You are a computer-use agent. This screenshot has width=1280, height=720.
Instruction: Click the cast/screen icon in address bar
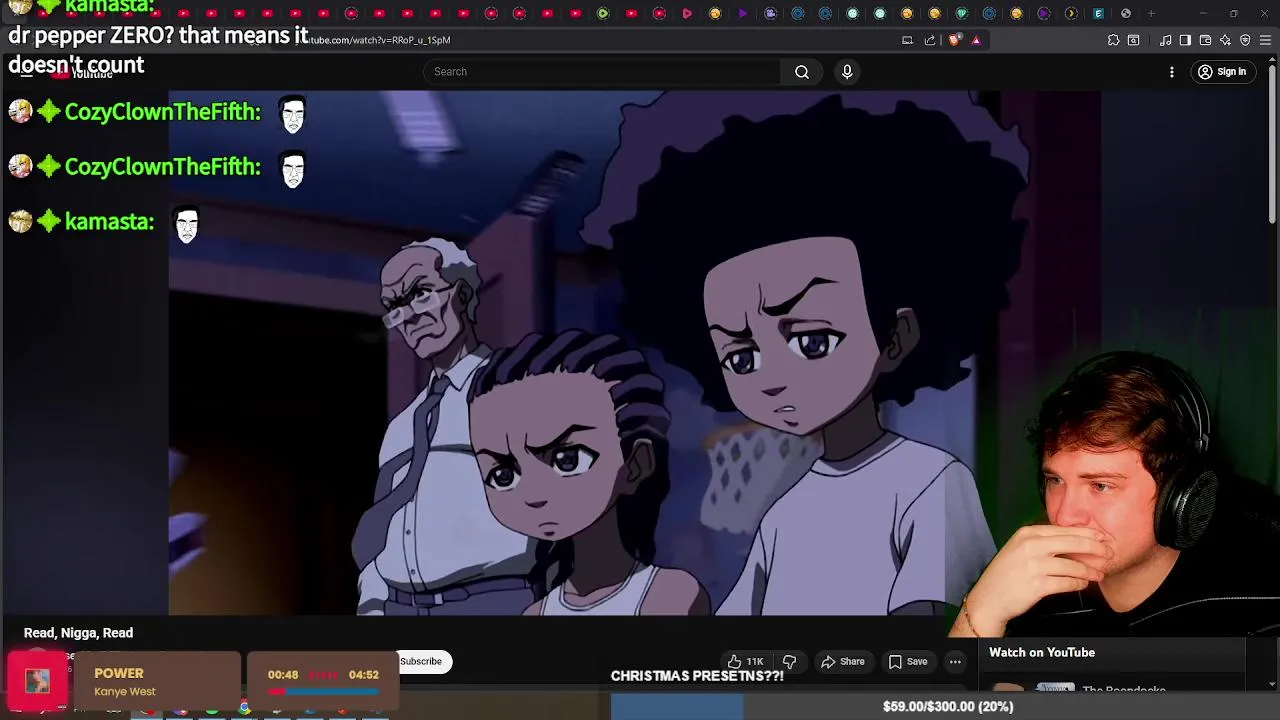pos(907,40)
